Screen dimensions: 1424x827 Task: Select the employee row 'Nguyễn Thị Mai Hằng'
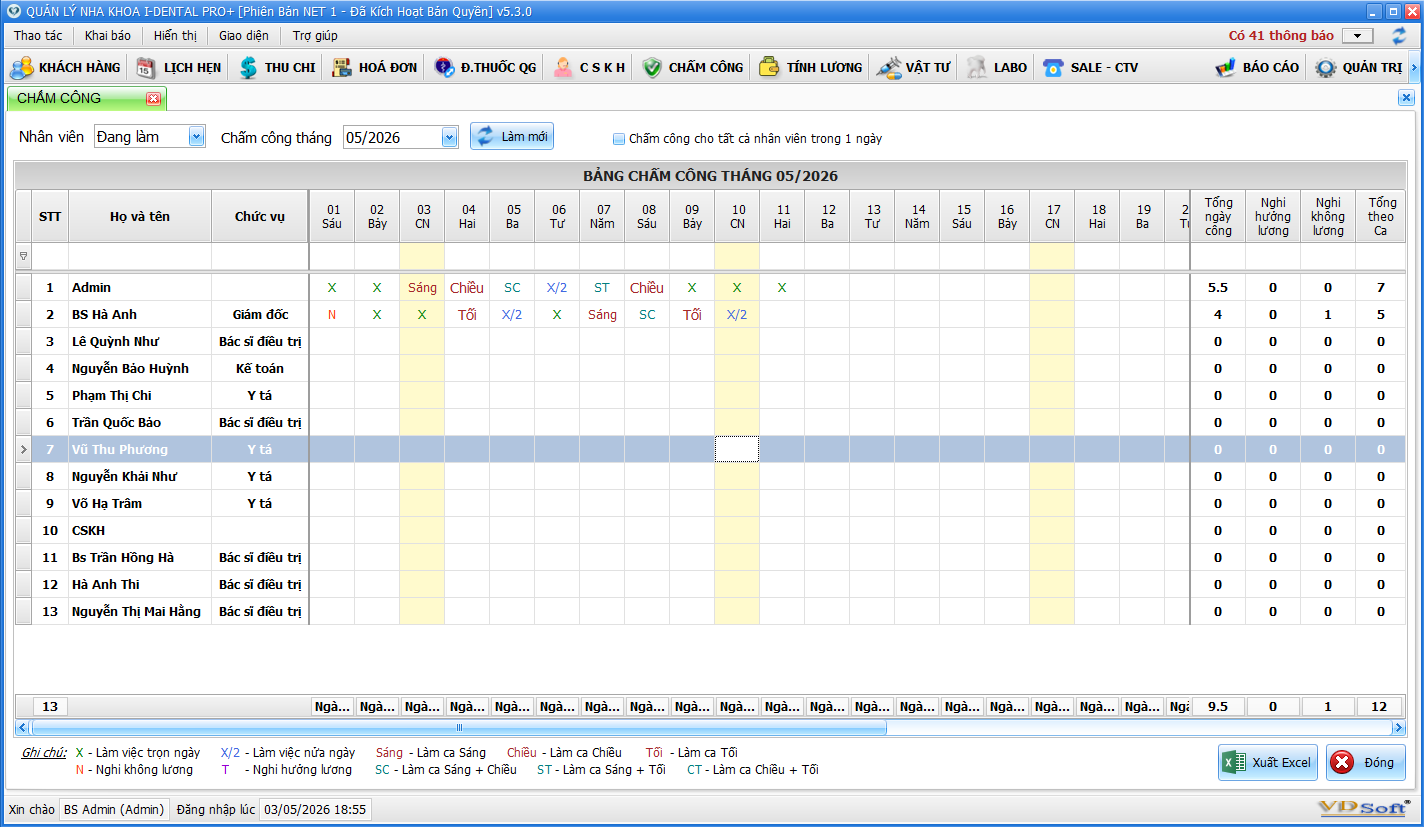point(710,612)
